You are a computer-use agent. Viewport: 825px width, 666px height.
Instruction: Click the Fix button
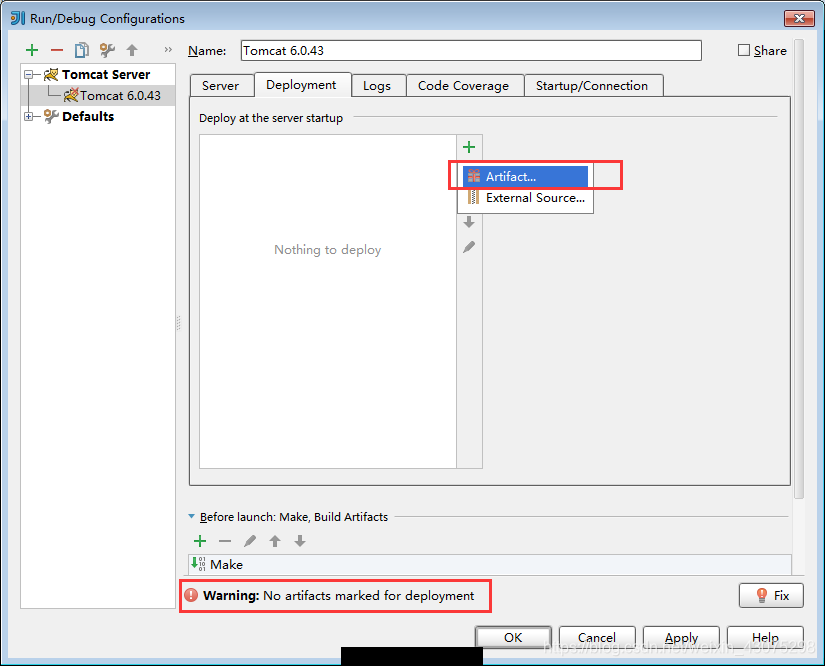click(771, 596)
